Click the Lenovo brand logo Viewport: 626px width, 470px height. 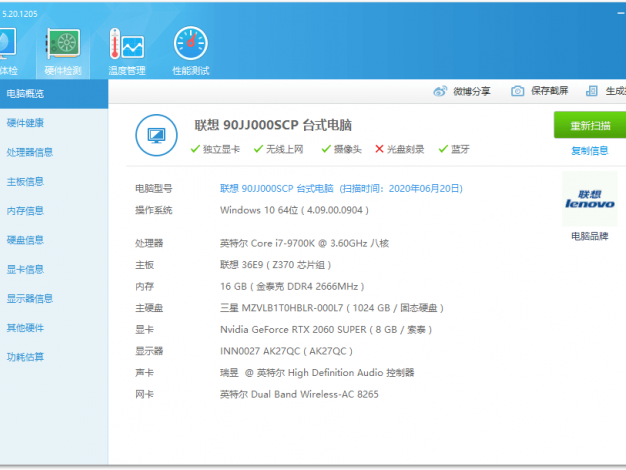click(590, 199)
